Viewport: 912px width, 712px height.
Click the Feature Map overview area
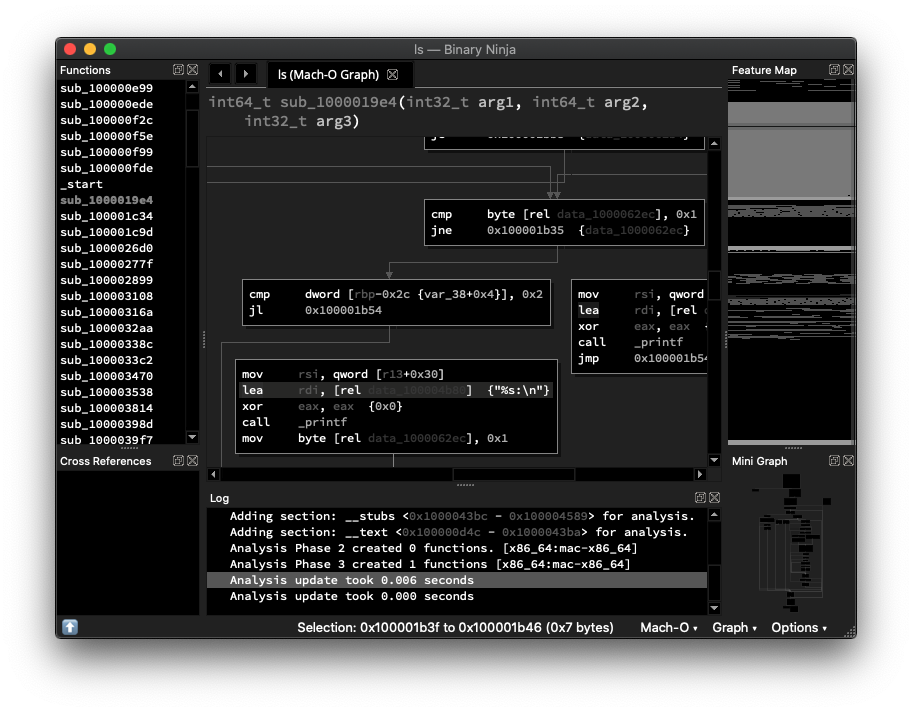pyautogui.click(x=792, y=262)
